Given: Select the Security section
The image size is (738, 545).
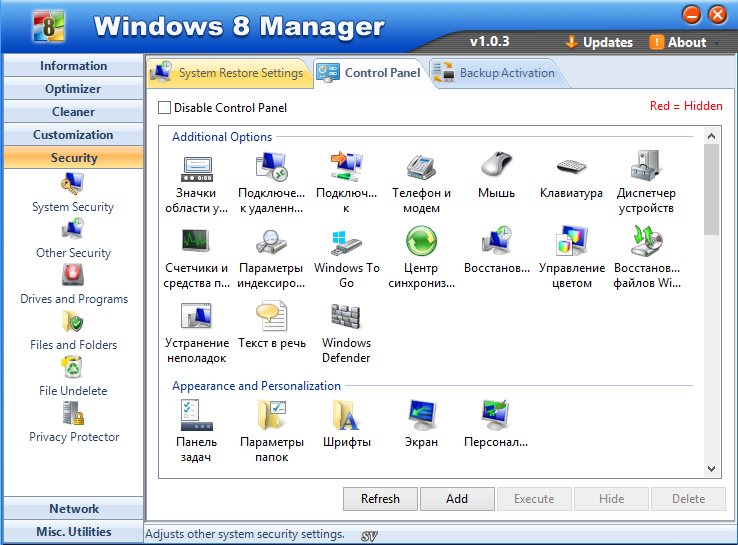Looking at the screenshot, I should click(x=73, y=158).
